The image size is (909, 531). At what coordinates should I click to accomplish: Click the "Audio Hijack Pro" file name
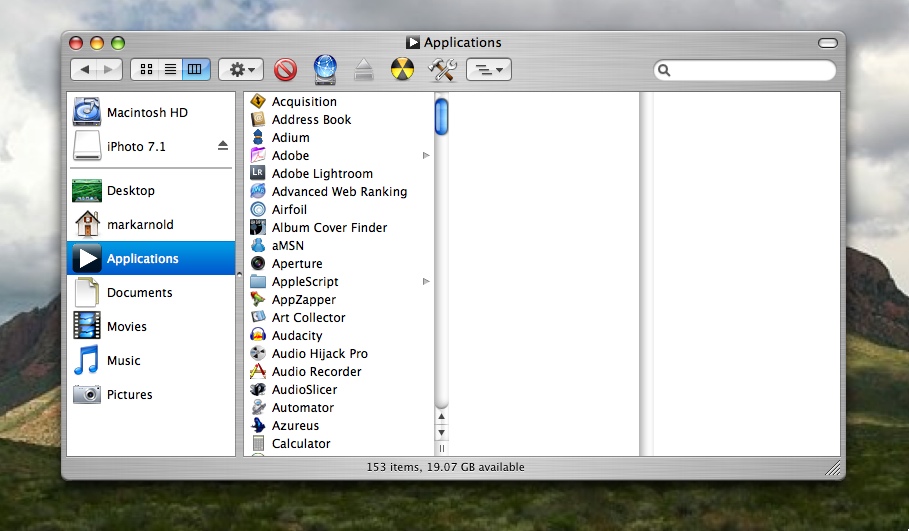[319, 354]
